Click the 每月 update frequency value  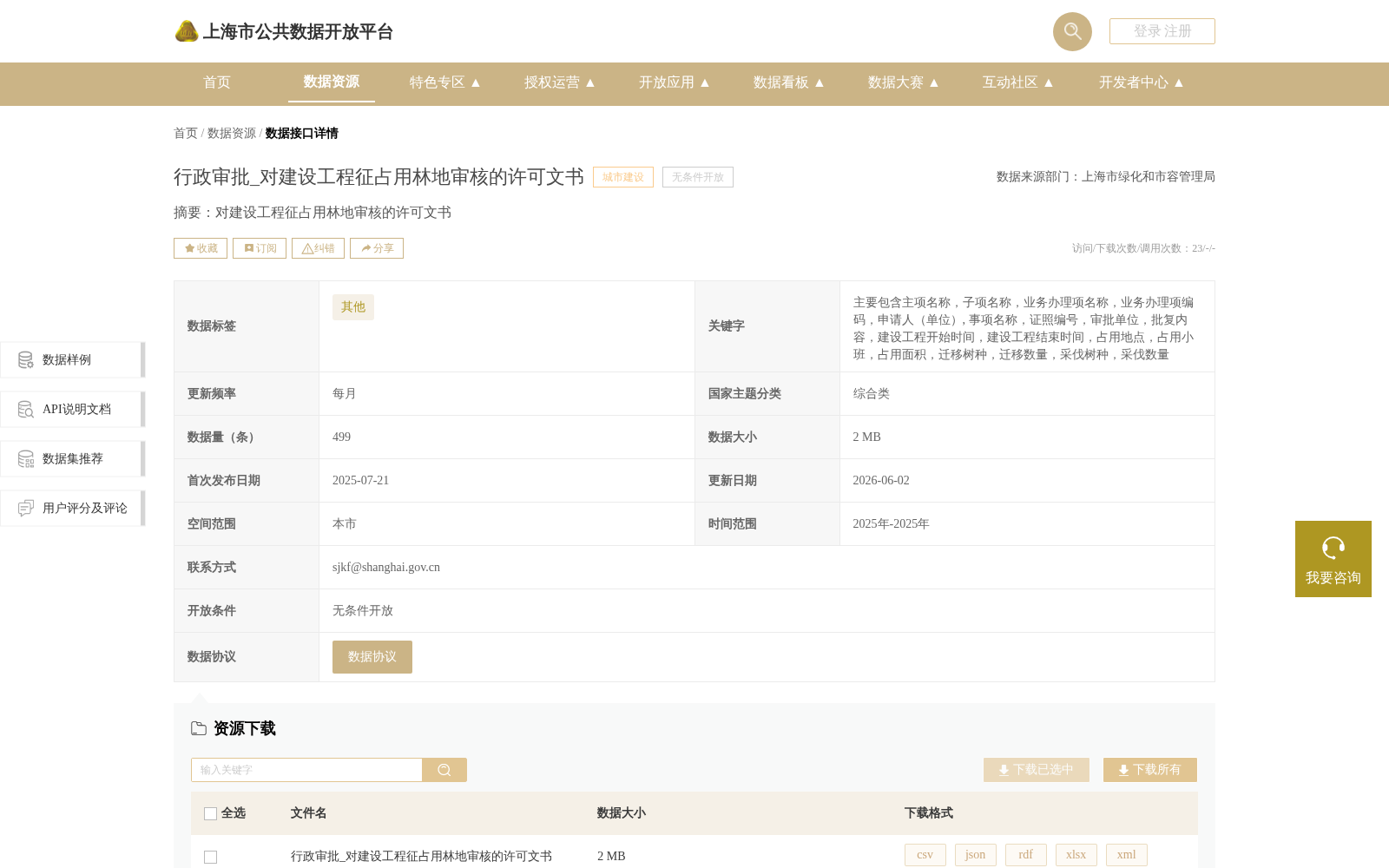click(345, 394)
